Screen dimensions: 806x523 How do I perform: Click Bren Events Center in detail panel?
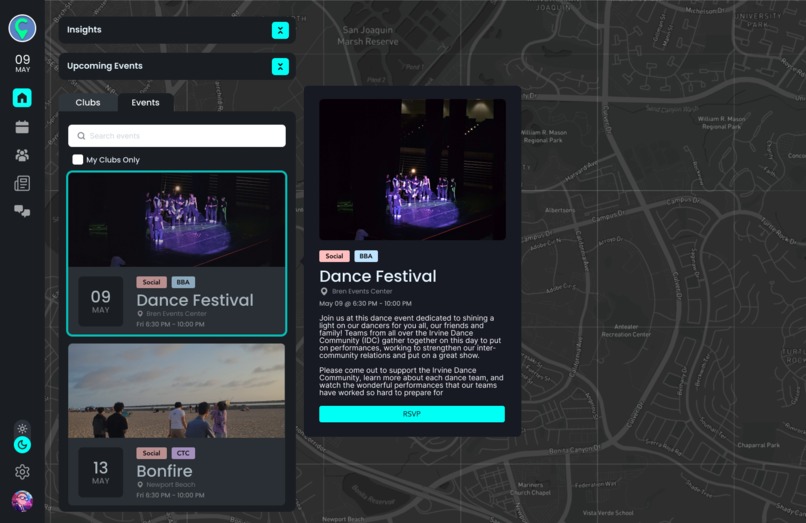point(362,291)
